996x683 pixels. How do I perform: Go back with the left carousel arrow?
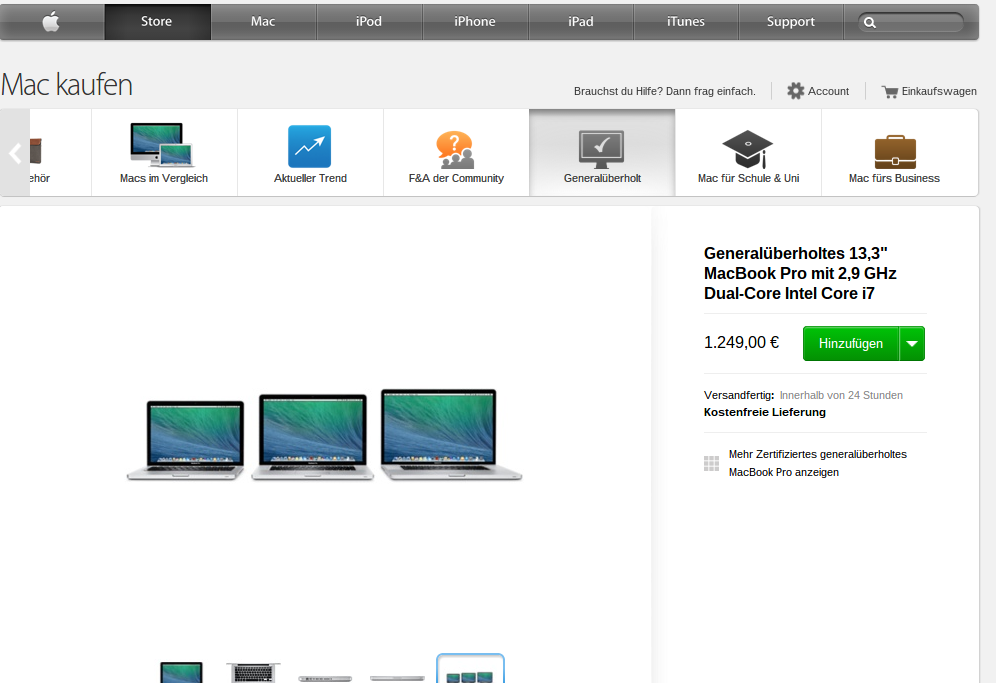(15, 152)
